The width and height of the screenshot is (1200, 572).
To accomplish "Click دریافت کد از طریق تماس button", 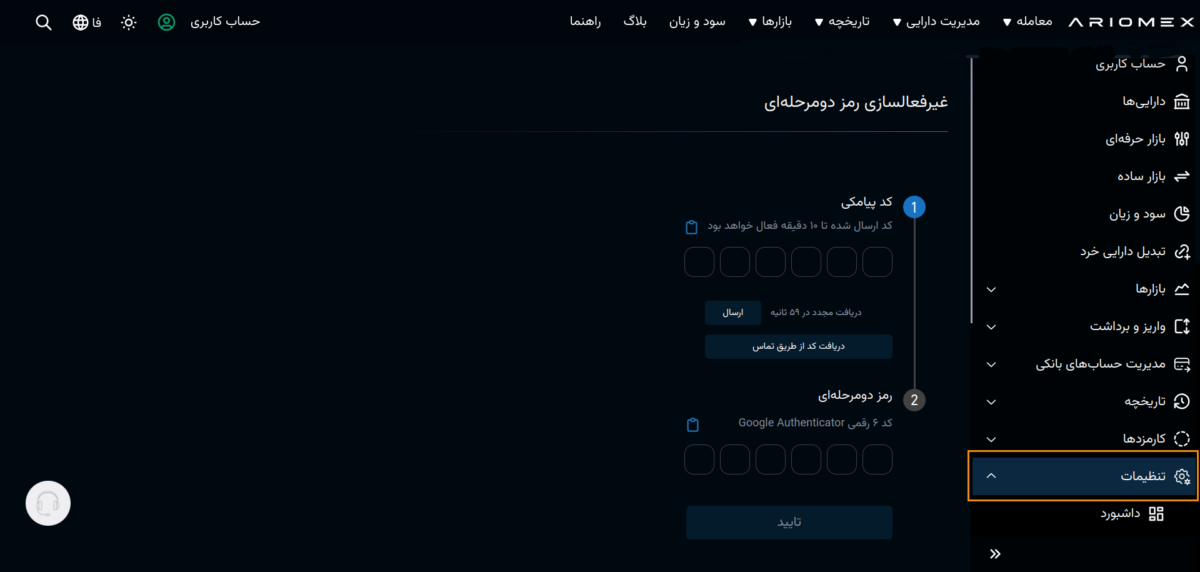I will [x=798, y=346].
